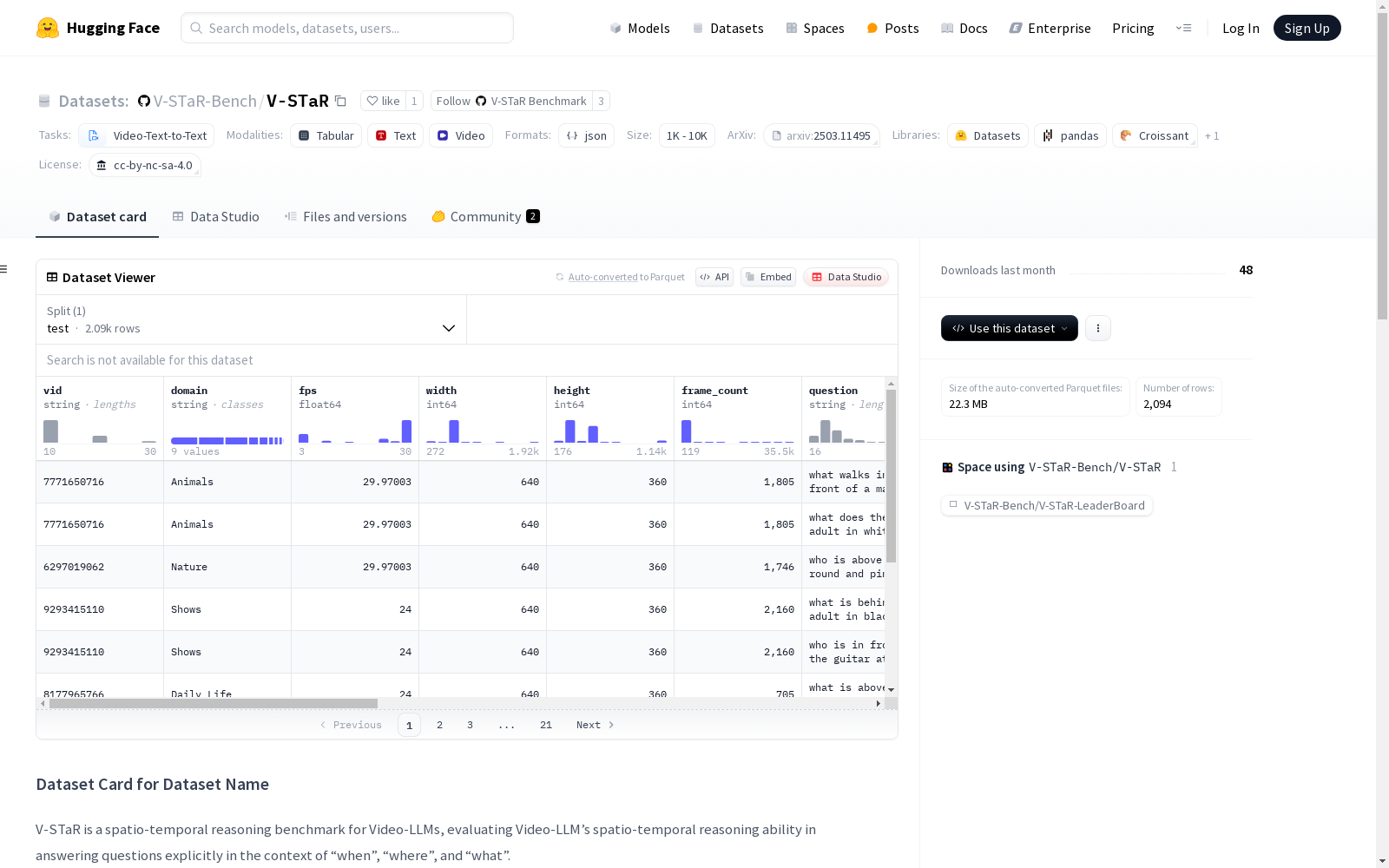This screenshot has height=868, width=1389.
Task: Open the V-STaR-Bench organization link
Action: [x=205, y=101]
